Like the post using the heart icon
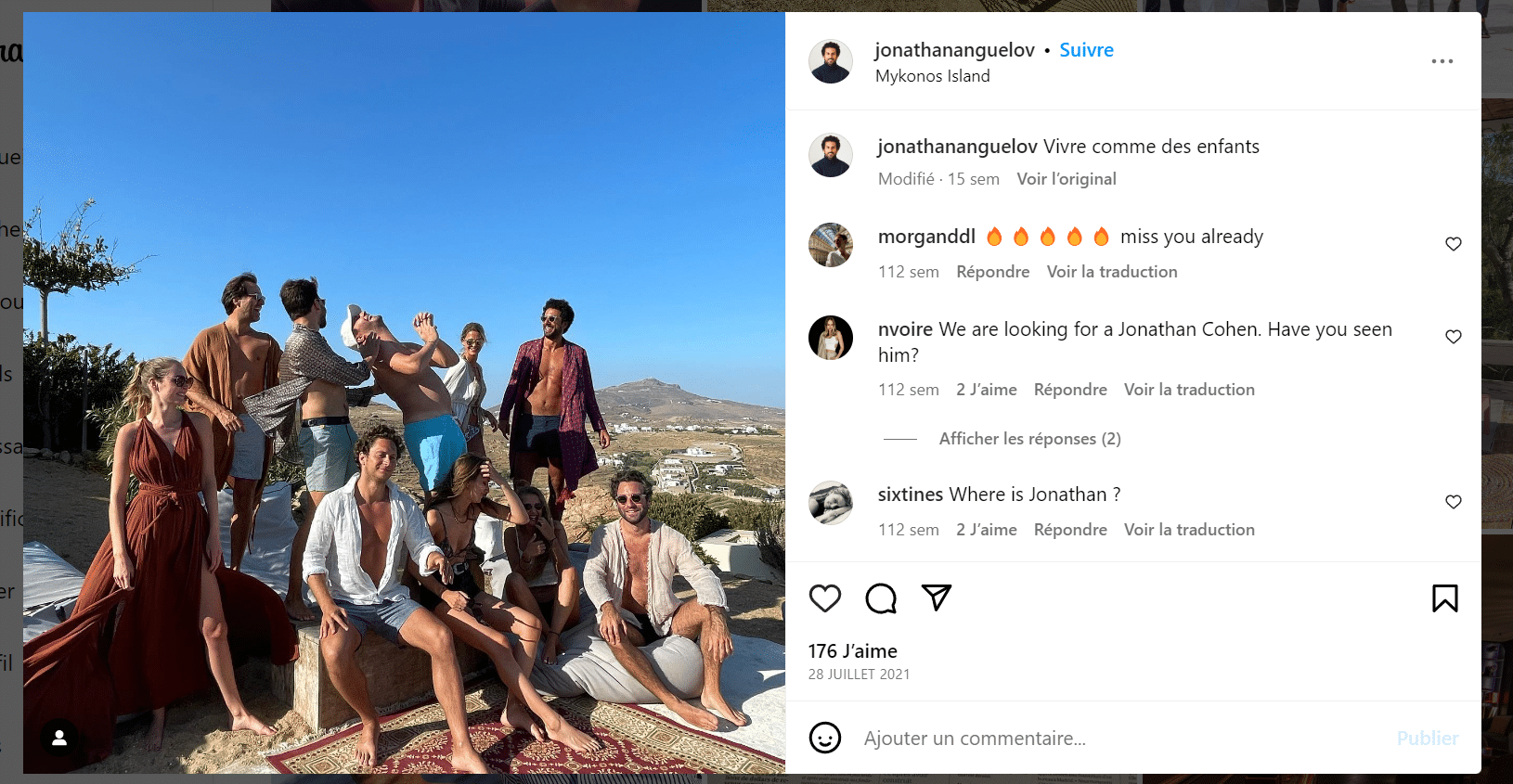Image resolution: width=1513 pixels, height=784 pixels. [x=824, y=598]
